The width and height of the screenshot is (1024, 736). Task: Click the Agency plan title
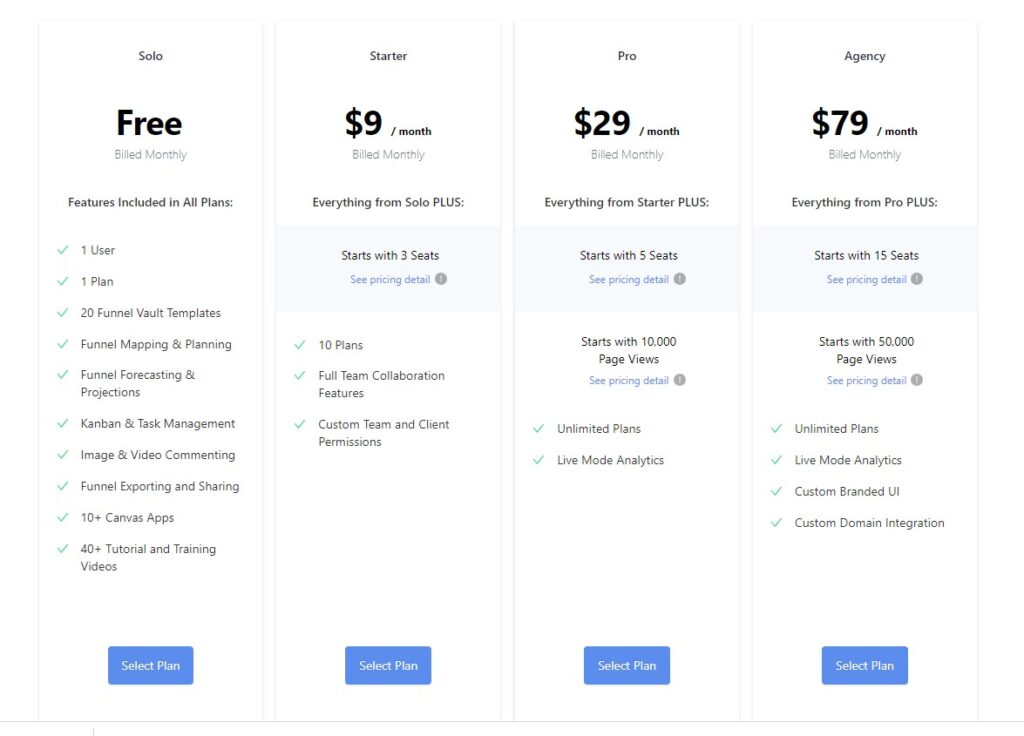(x=864, y=56)
